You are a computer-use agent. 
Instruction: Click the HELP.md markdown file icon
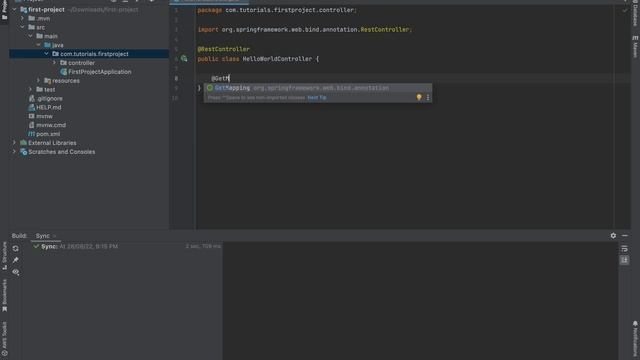pos(31,107)
